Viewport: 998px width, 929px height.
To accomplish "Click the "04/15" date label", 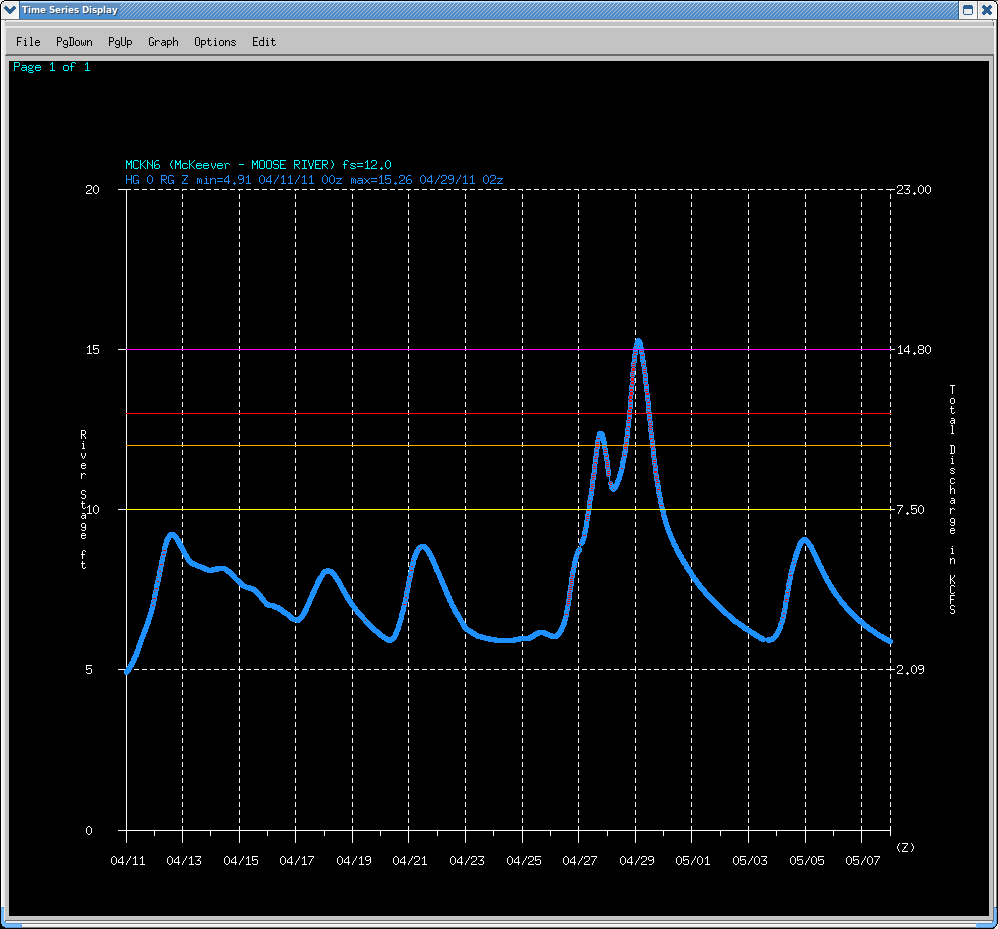I will tap(241, 861).
